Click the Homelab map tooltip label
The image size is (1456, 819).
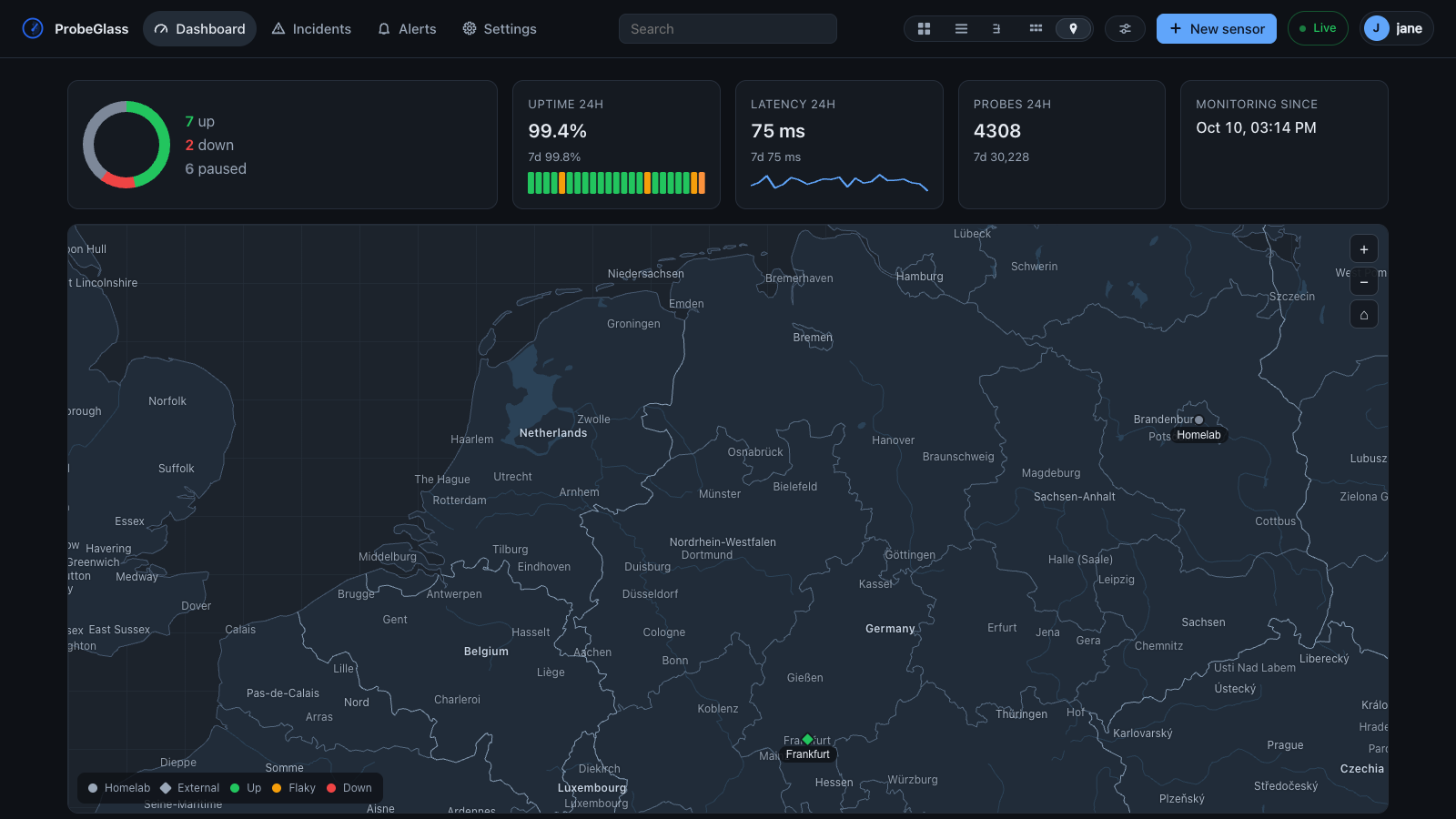[1198, 435]
